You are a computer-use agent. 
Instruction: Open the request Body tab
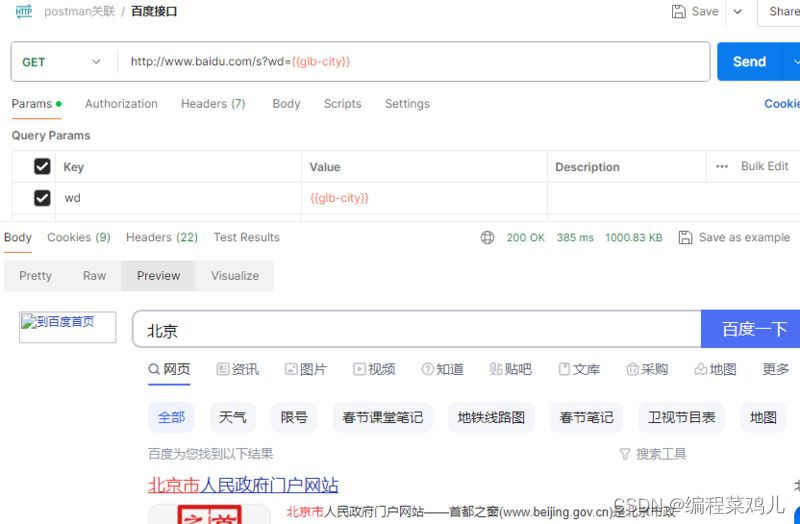[x=286, y=104]
